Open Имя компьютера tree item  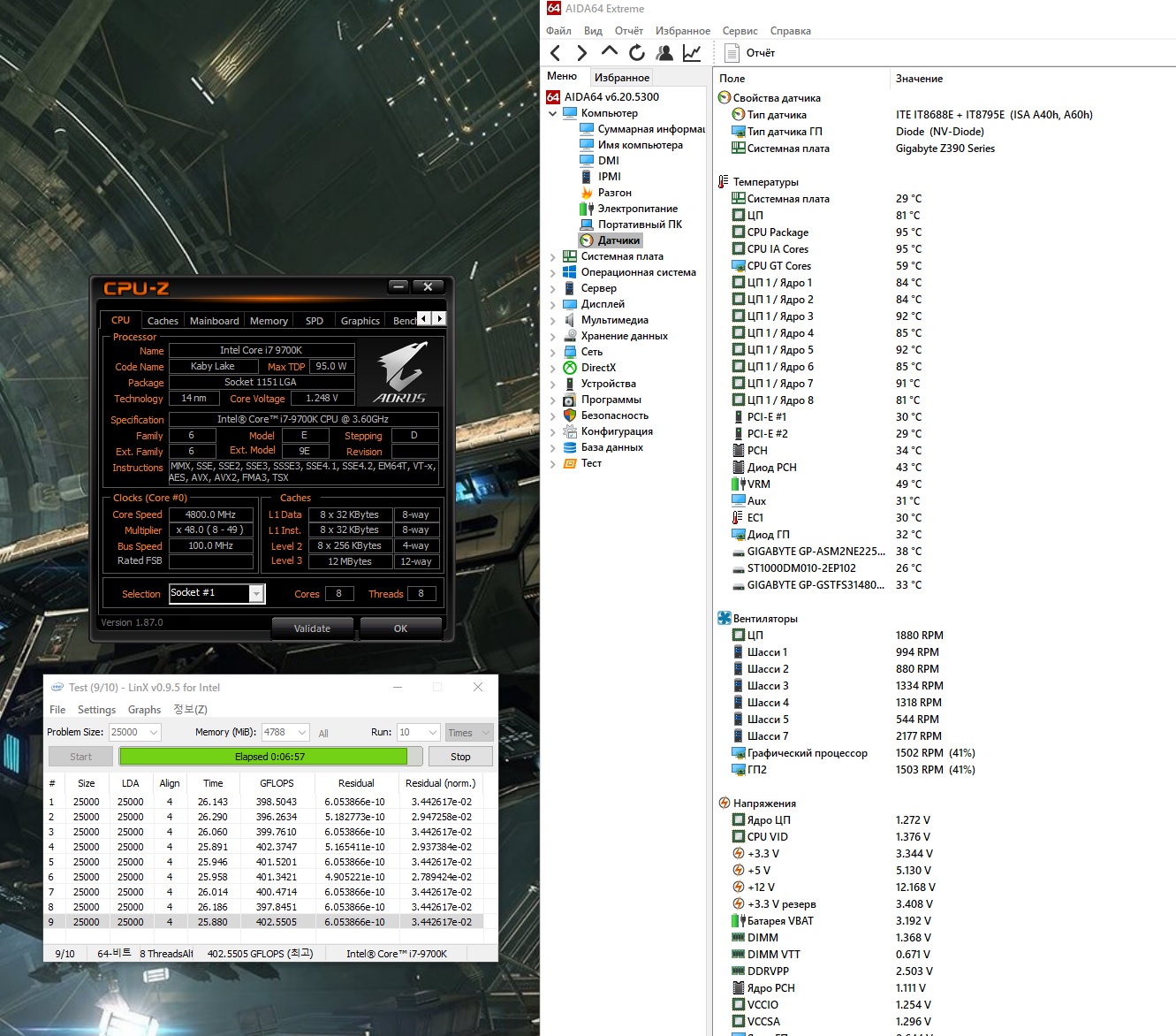[631, 145]
